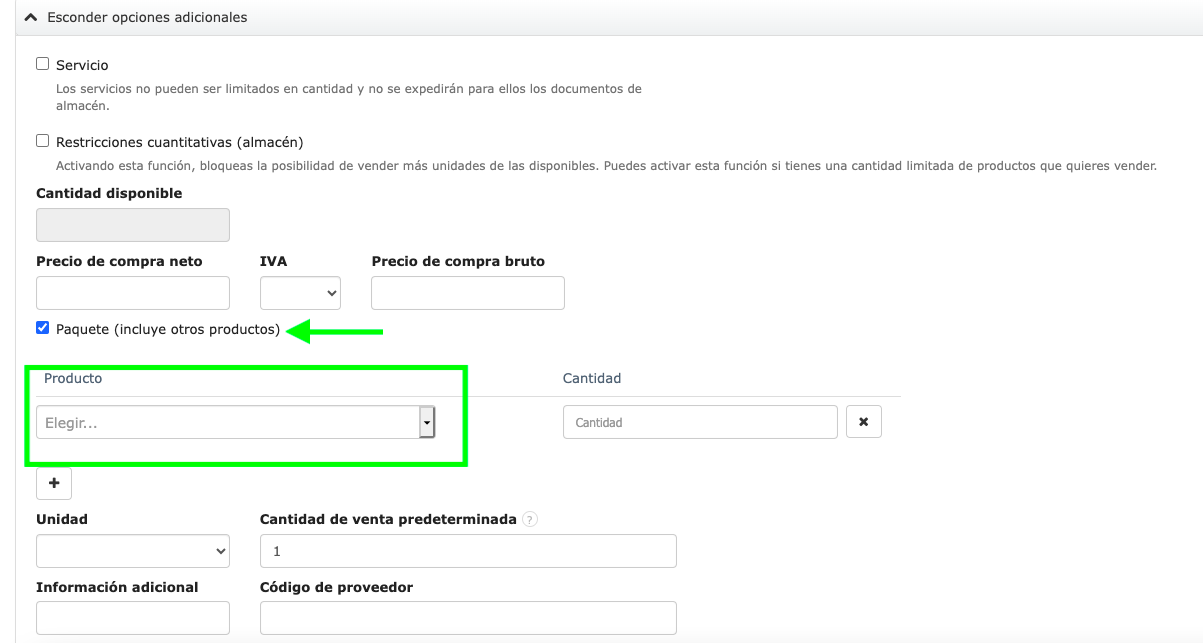Image resolution: width=1203 pixels, height=643 pixels.
Task: Click the collapse chevron icon at top
Action: [x=30, y=17]
